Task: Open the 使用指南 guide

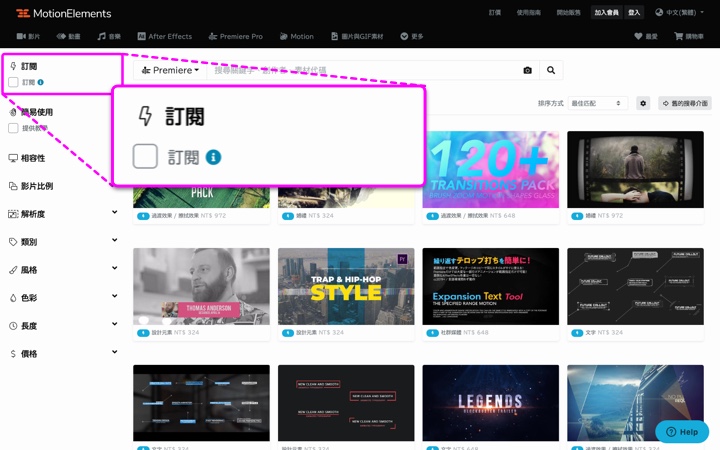Action: point(529,12)
